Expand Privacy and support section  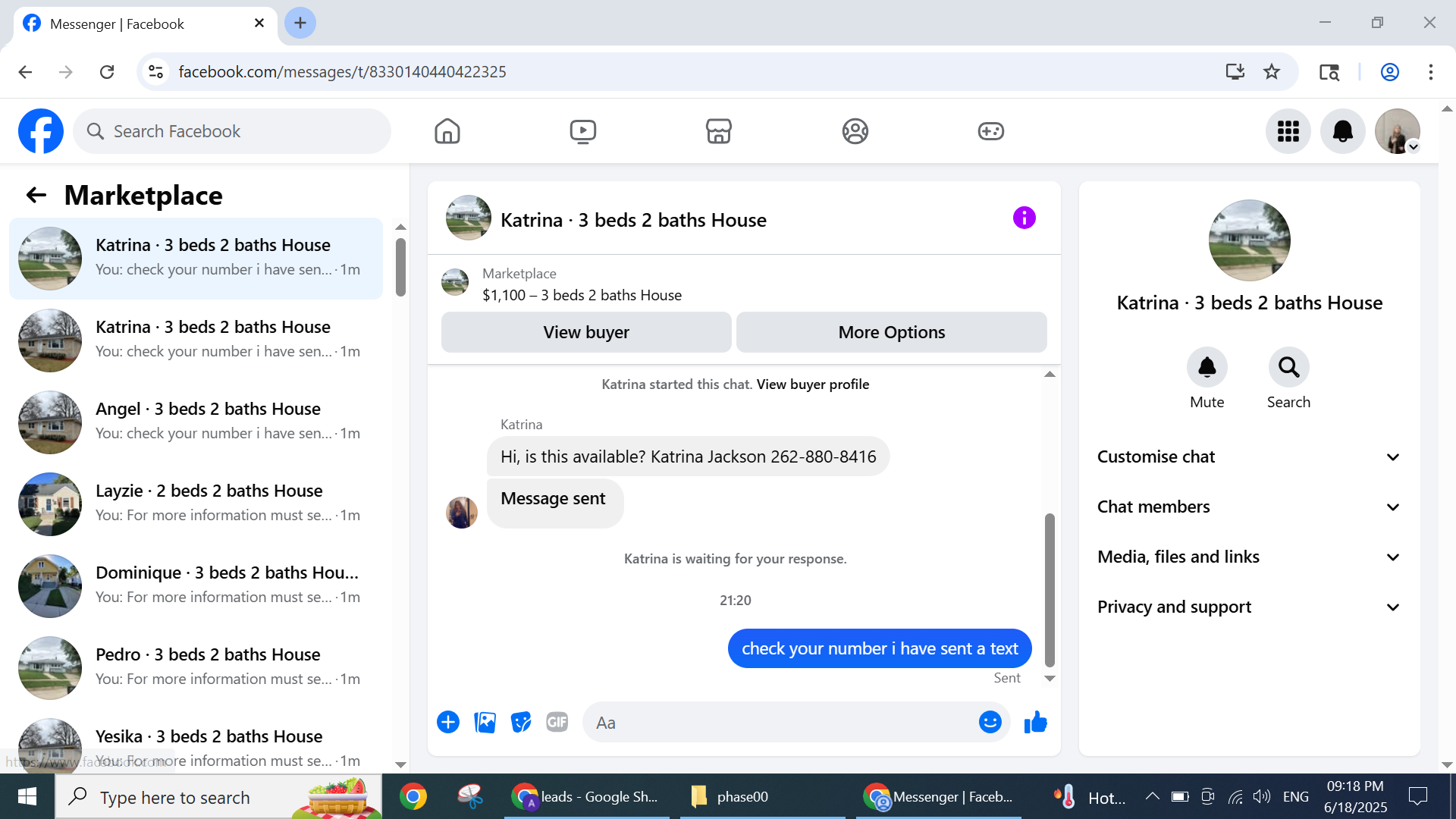pyautogui.click(x=1249, y=607)
